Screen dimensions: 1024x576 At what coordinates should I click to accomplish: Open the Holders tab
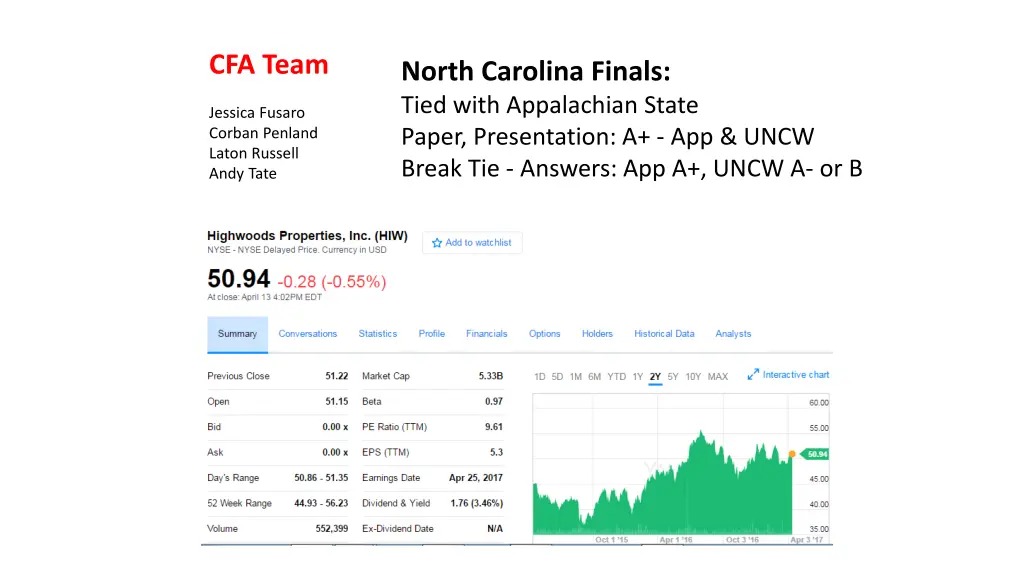pos(598,334)
